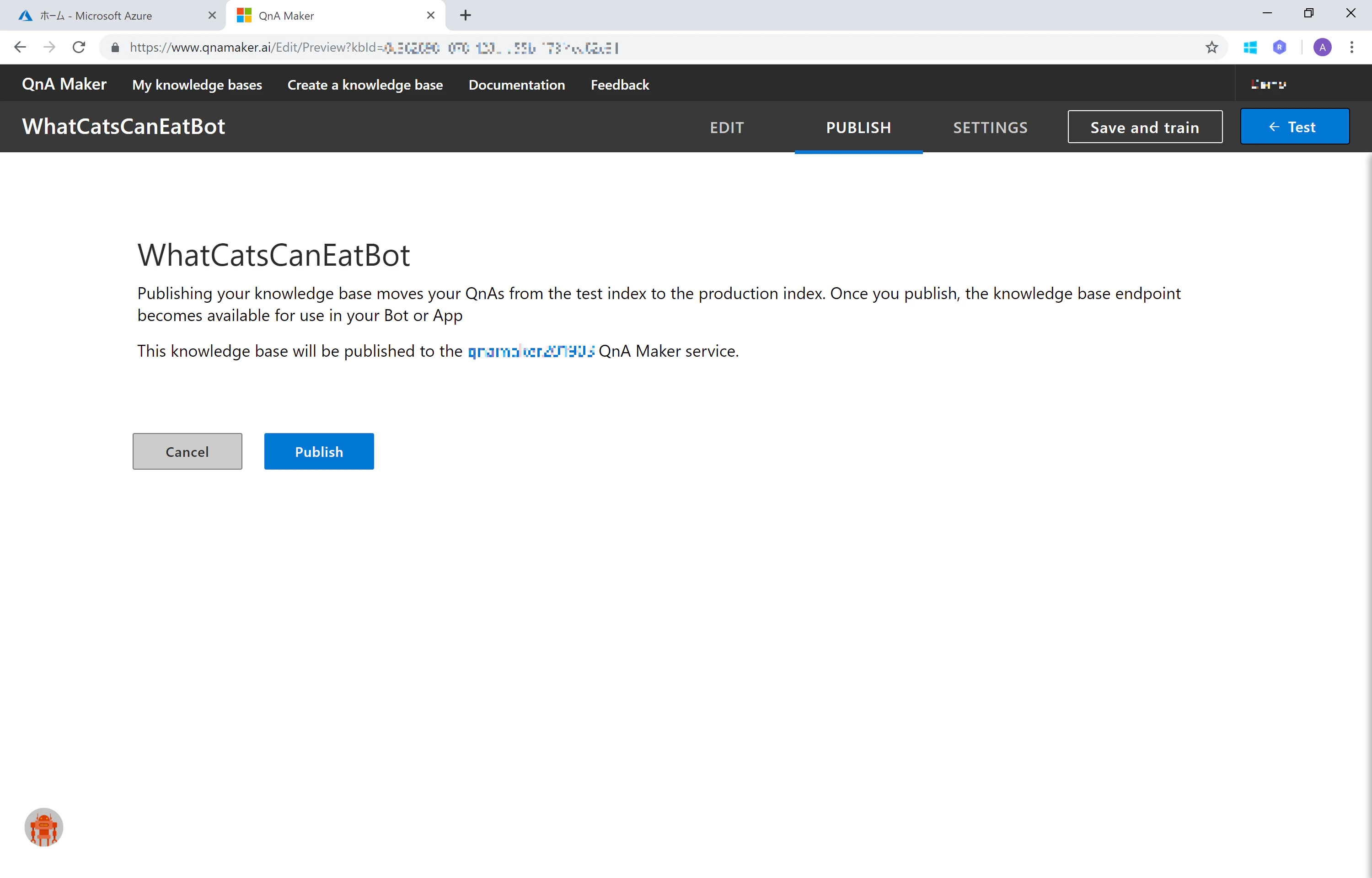Viewport: 1372px width, 878px height.
Task: Open the Chrome three-dot menu
Action: (x=1351, y=47)
